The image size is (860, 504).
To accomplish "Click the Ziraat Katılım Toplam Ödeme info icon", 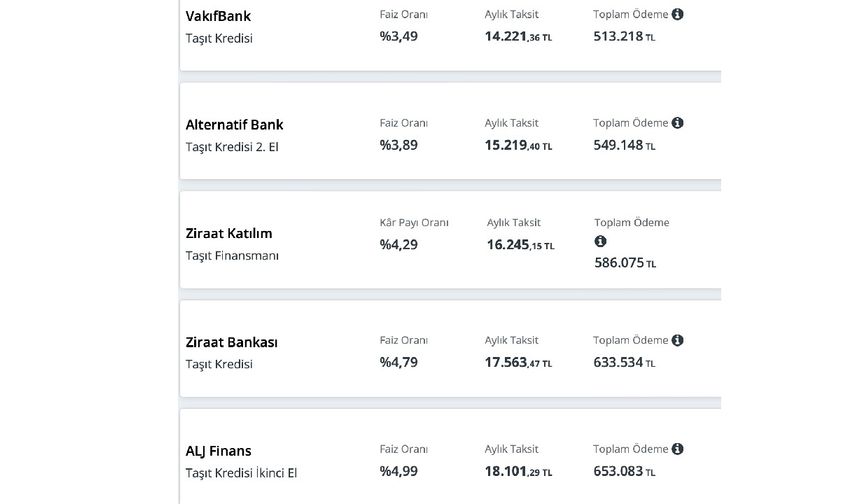I will coord(600,242).
